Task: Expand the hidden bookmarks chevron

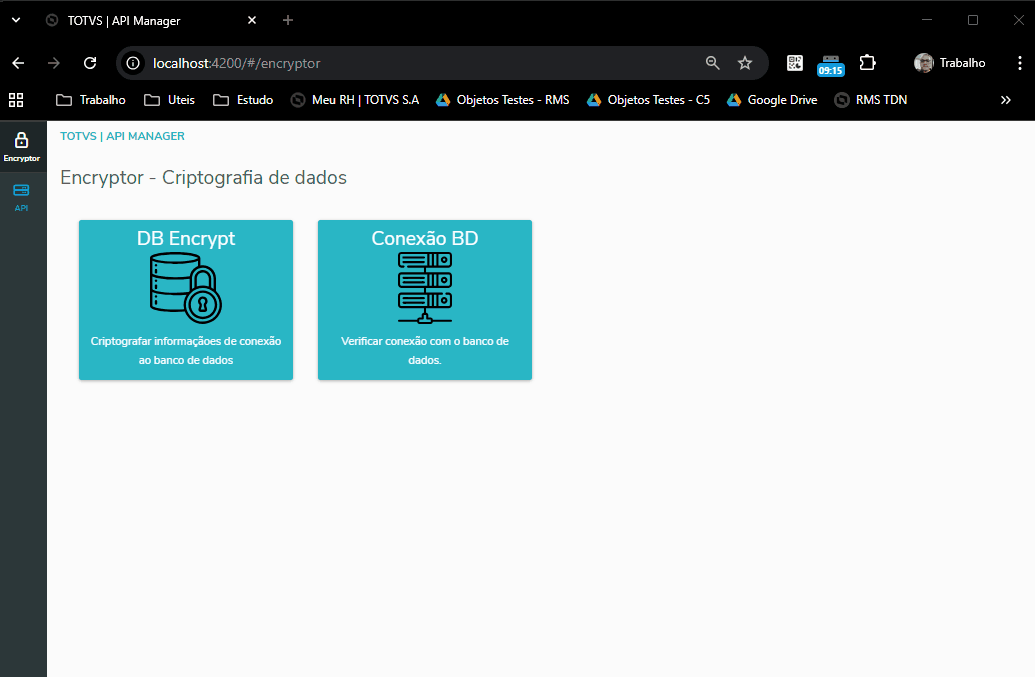Action: [1005, 100]
